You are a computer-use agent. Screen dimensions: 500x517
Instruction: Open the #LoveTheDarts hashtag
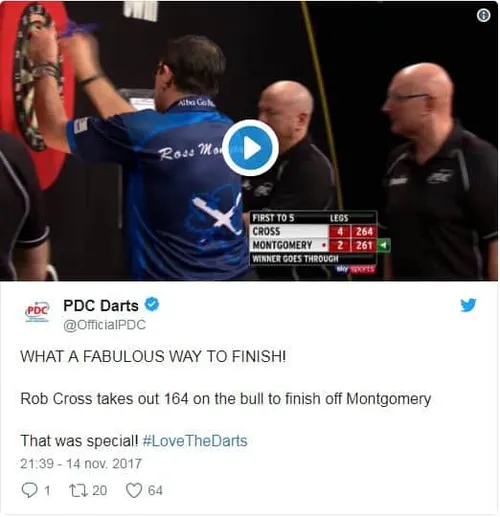(195, 441)
